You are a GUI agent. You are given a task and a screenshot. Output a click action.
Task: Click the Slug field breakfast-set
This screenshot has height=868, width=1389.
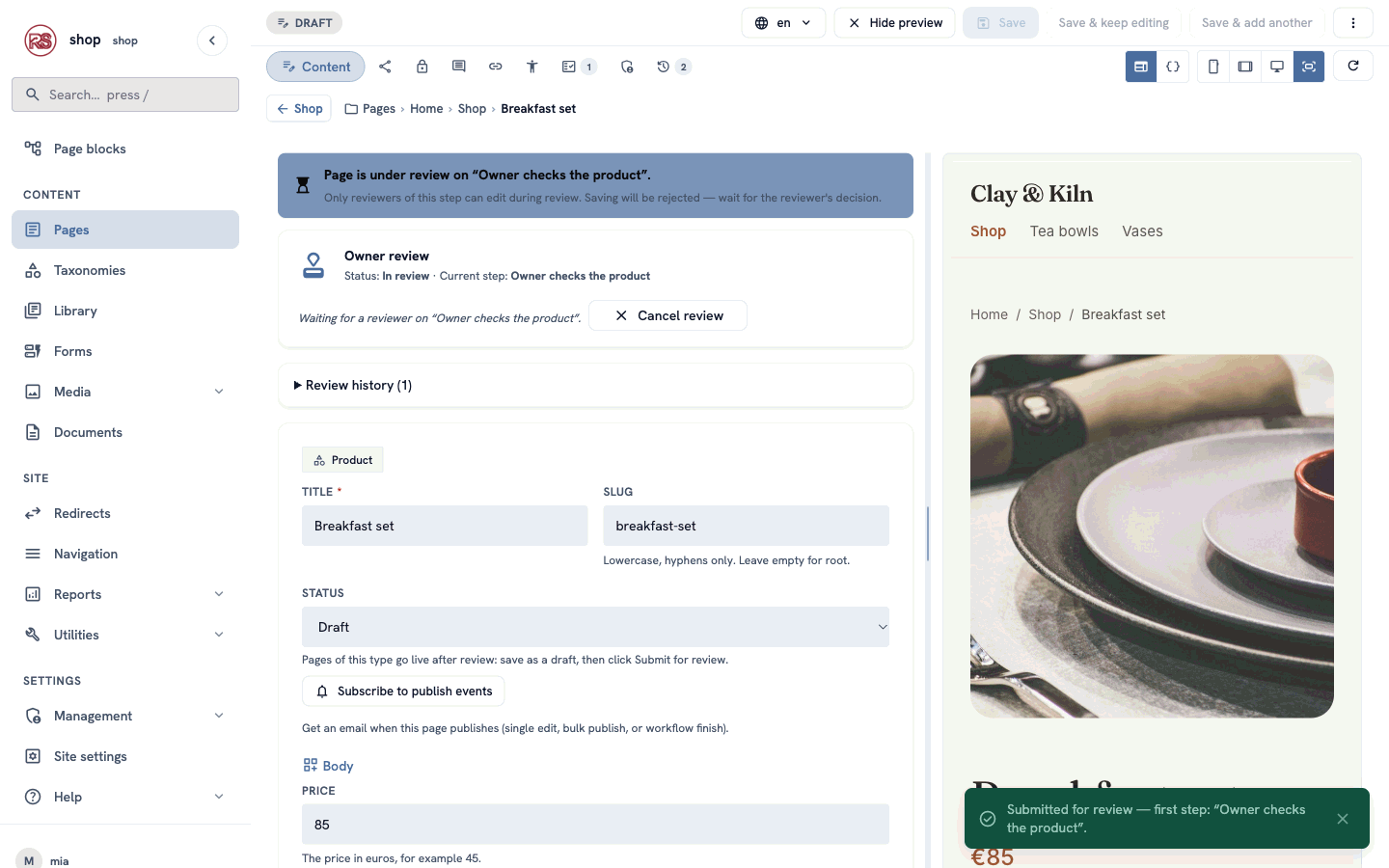point(746,526)
